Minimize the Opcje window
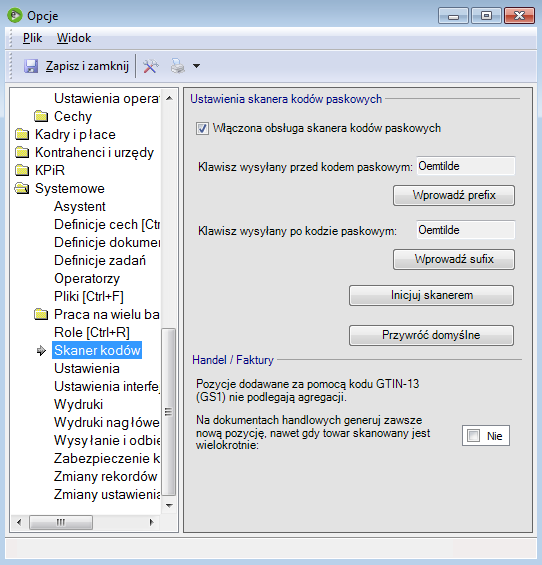The height and width of the screenshot is (565, 542). point(453,16)
